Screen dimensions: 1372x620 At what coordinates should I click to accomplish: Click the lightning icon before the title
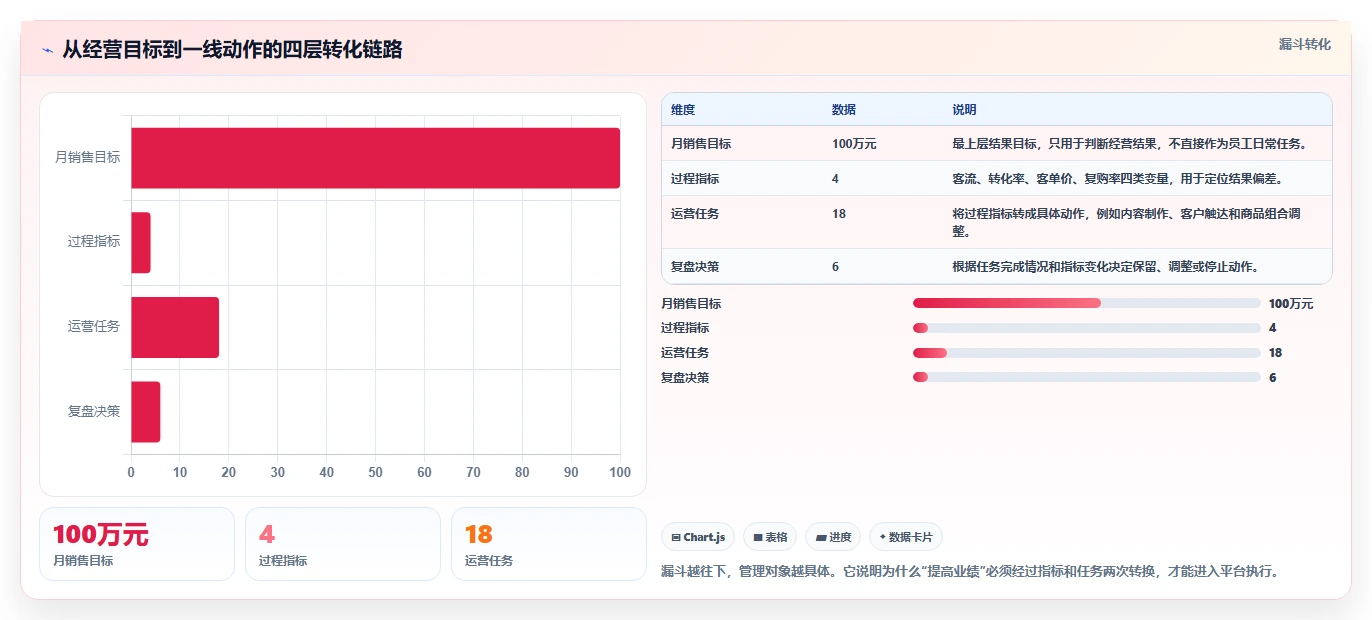(48, 50)
